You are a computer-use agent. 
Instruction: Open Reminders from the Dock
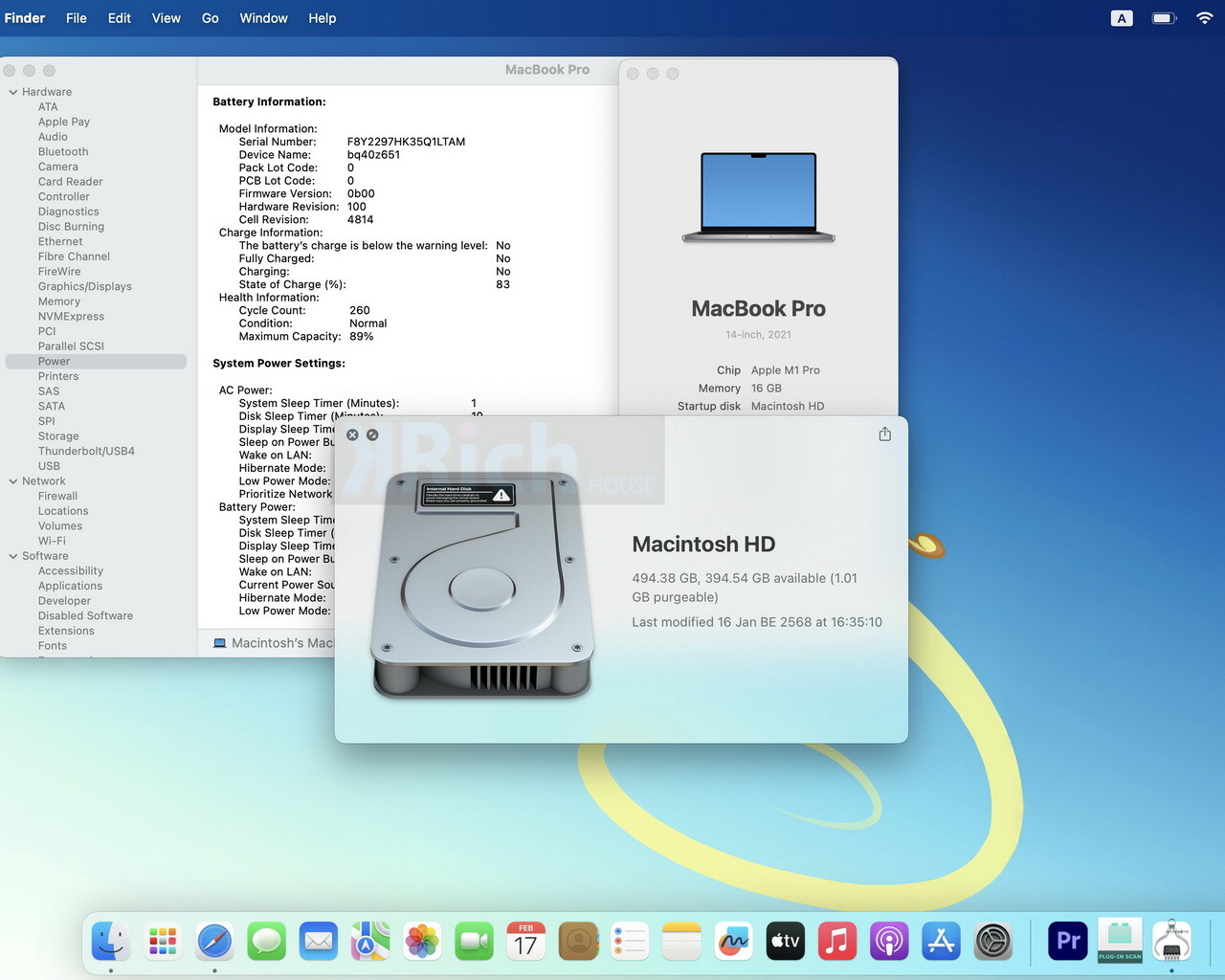click(x=630, y=942)
